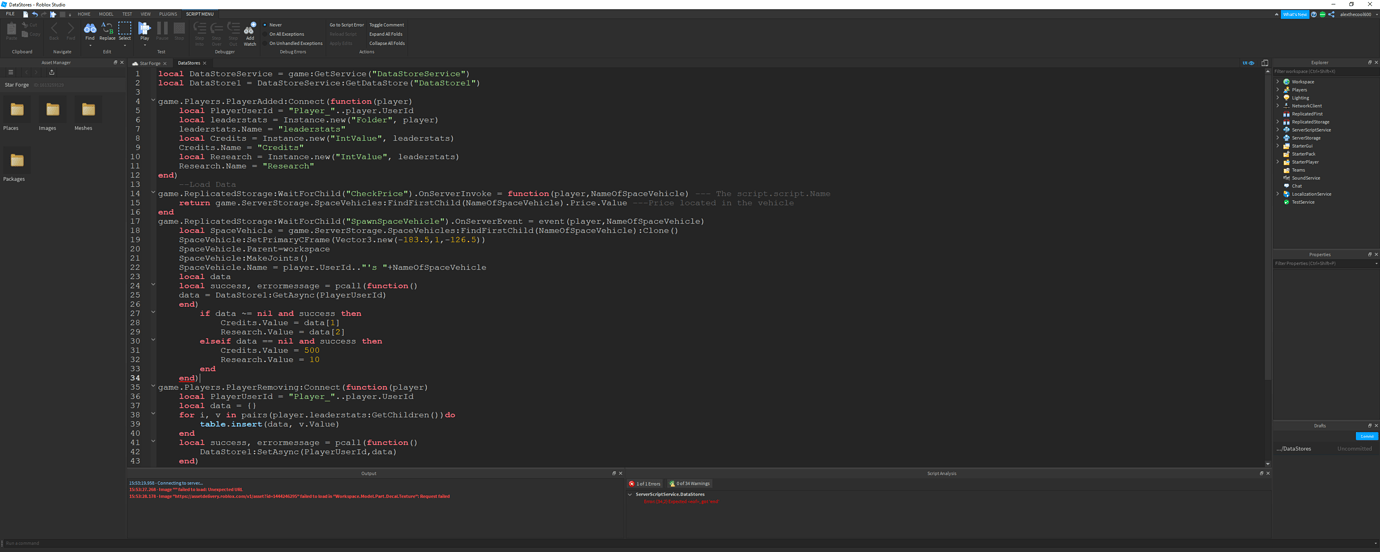Click the Select tool in the Edit group
This screenshot has height=552, width=1380.
[125, 32]
